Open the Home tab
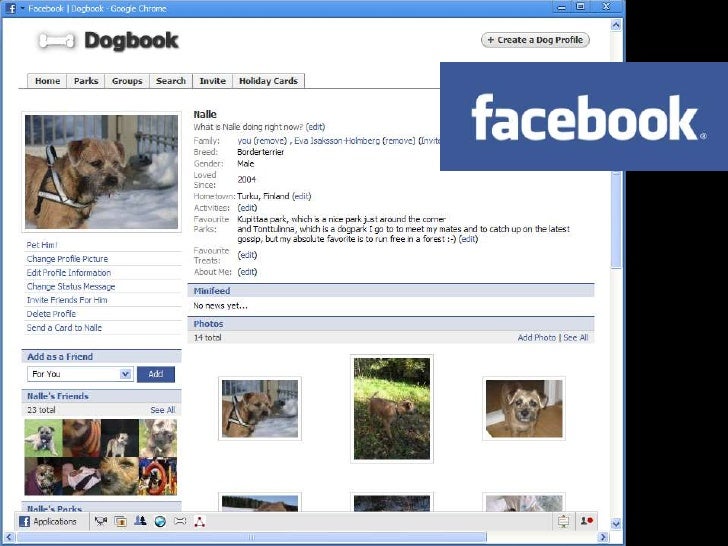The image size is (728, 546). pos(47,81)
